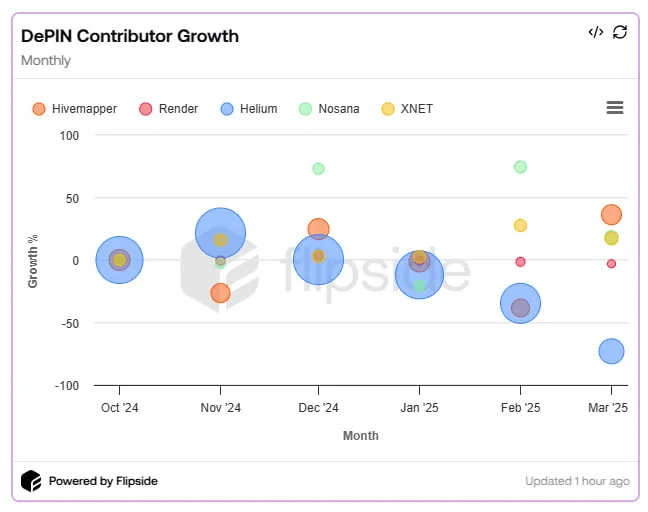Screen dimensions: 648x512
Task: Open the embed code icon
Action: pos(596,32)
